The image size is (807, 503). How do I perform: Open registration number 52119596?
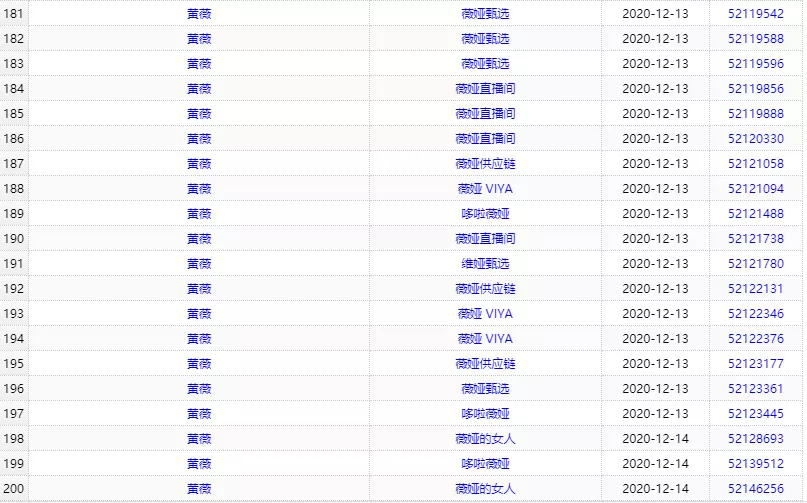(756, 64)
